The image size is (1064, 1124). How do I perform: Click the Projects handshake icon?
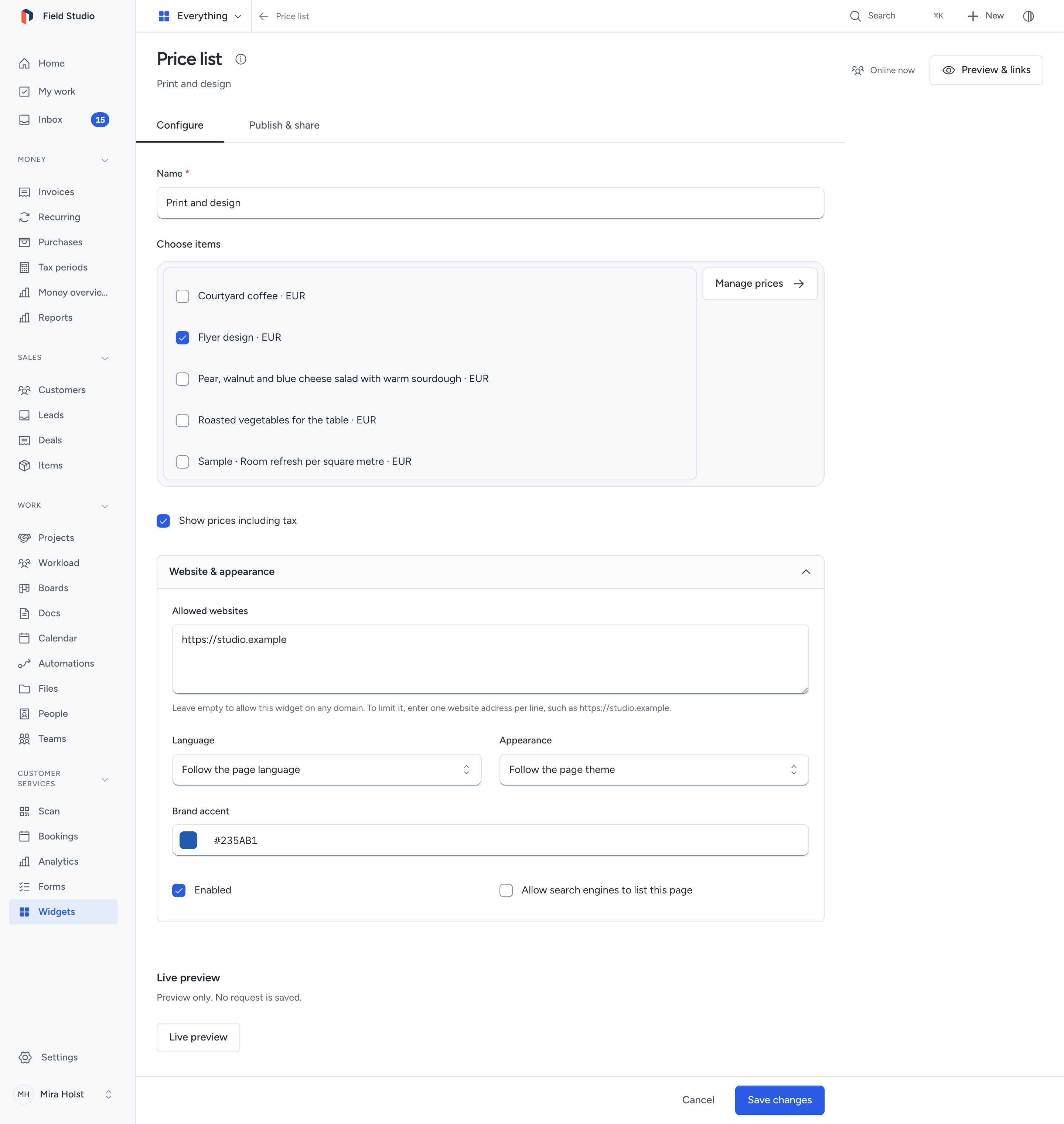tap(24, 538)
